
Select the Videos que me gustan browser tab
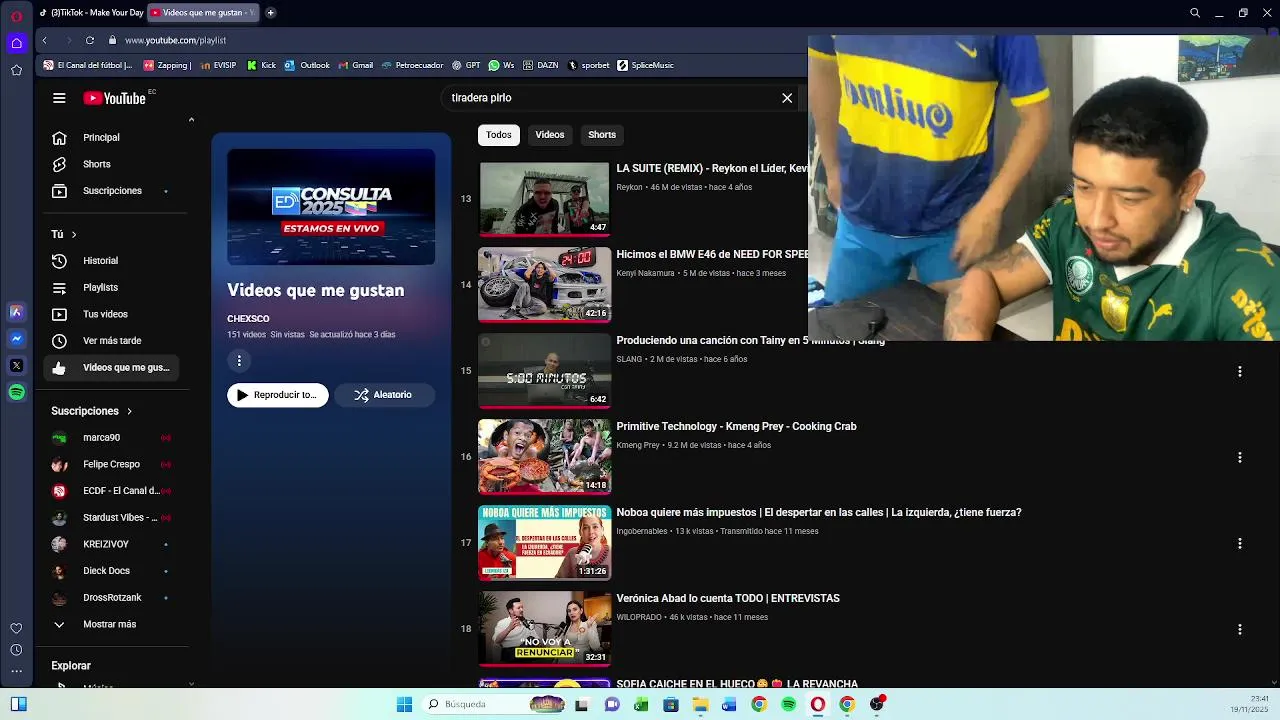pos(203,13)
